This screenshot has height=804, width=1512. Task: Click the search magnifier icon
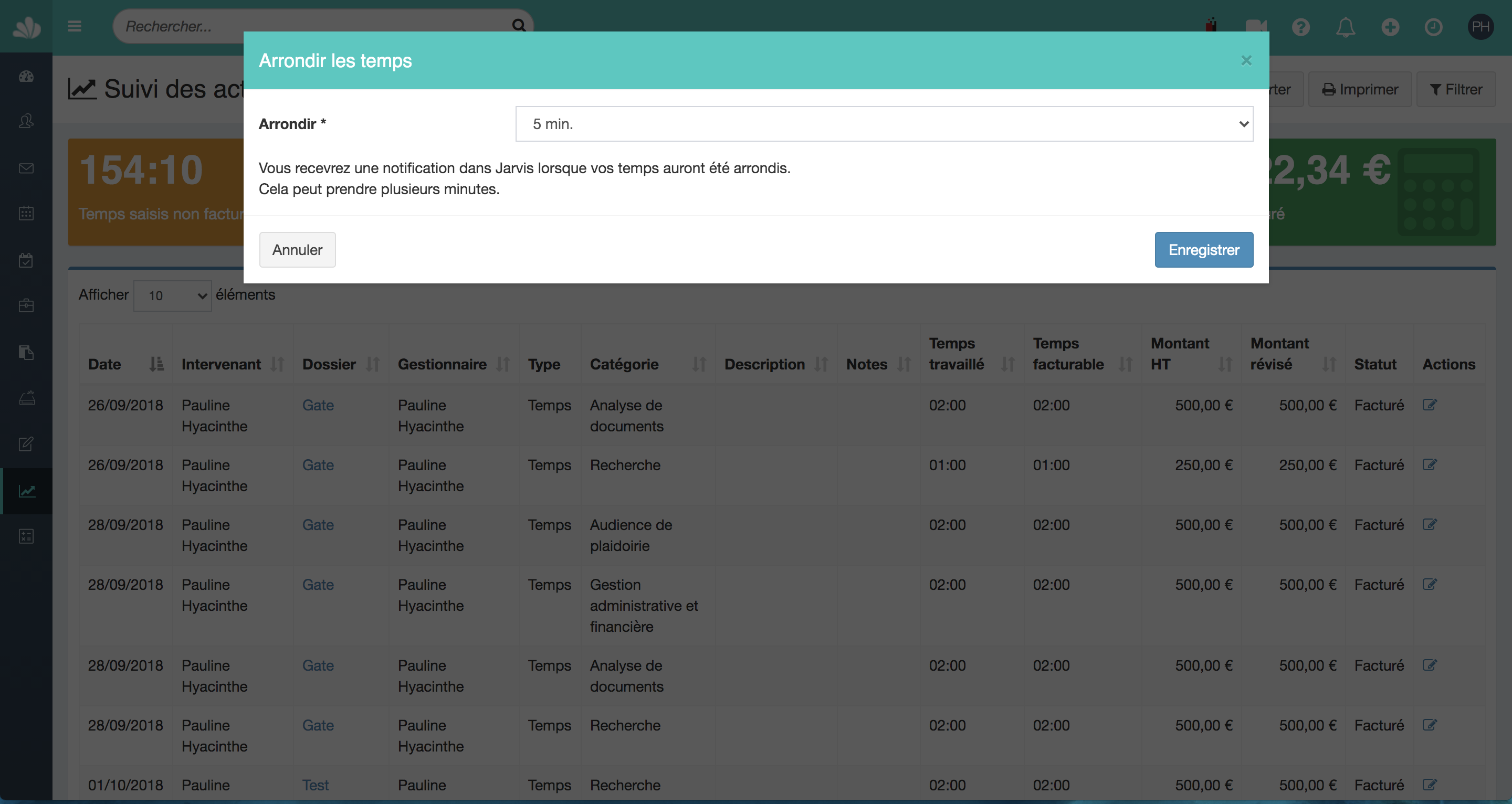(x=518, y=25)
